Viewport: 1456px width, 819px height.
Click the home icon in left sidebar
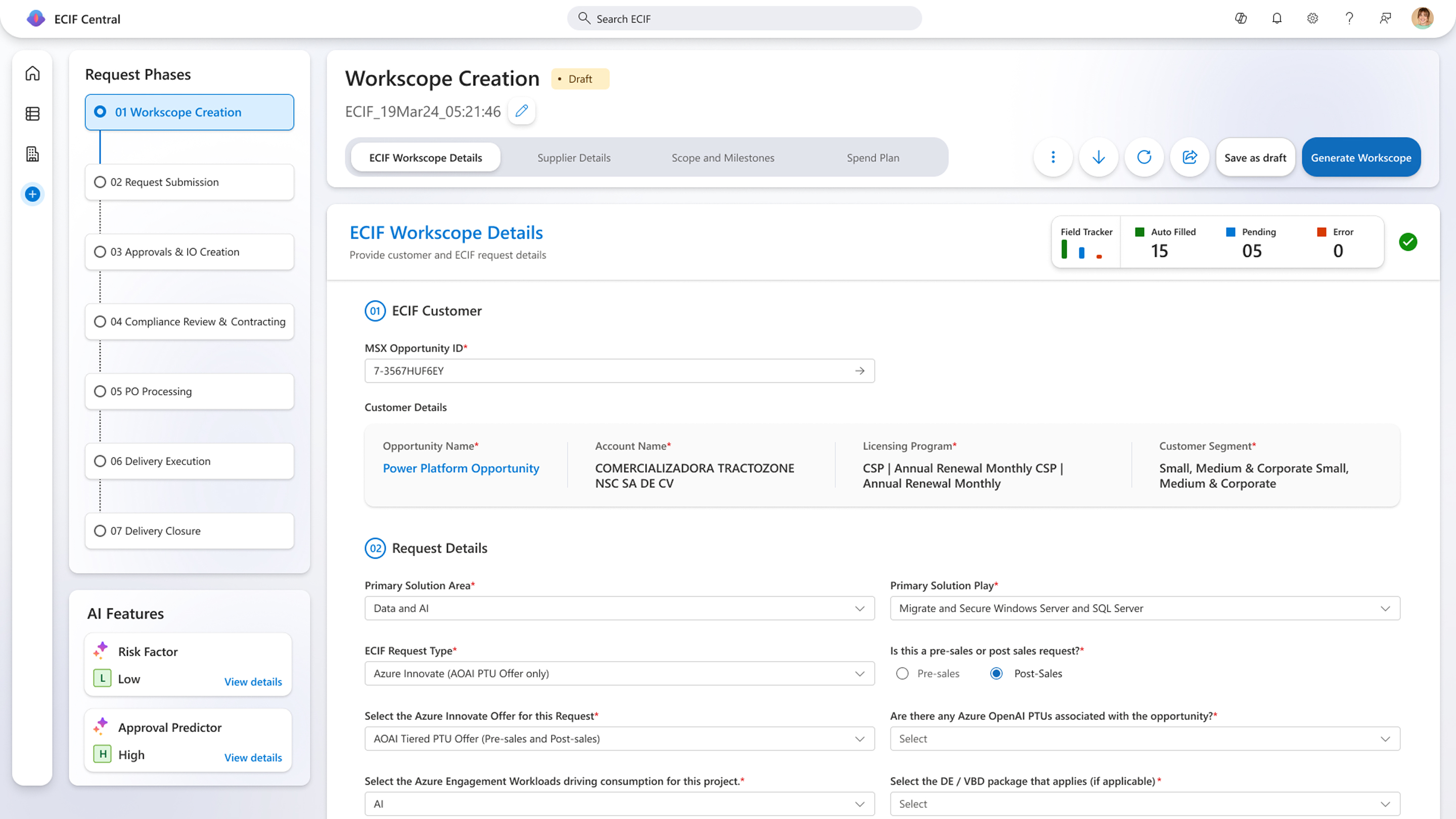coord(33,73)
